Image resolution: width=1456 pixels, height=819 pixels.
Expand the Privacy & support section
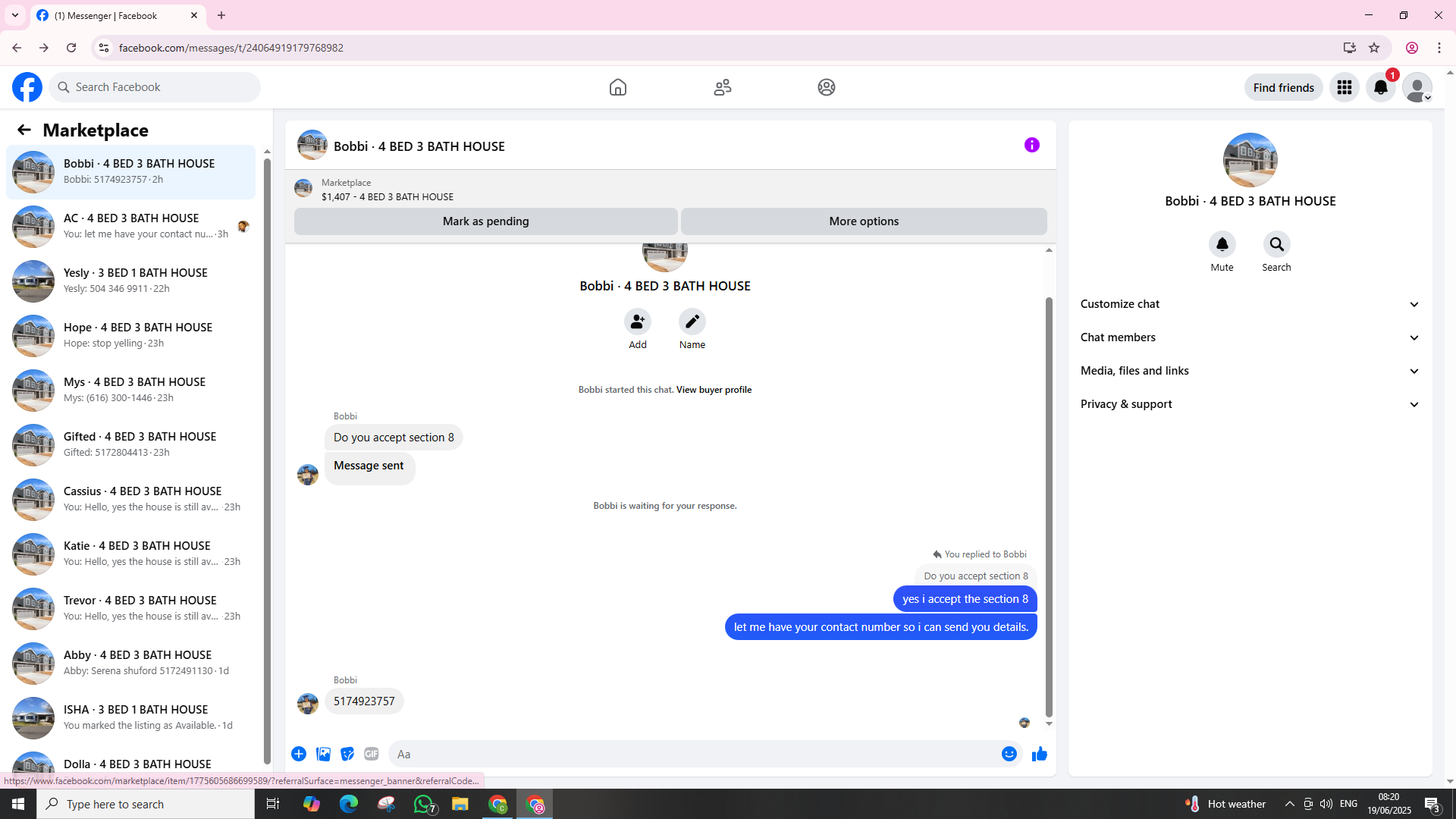coord(1250,404)
